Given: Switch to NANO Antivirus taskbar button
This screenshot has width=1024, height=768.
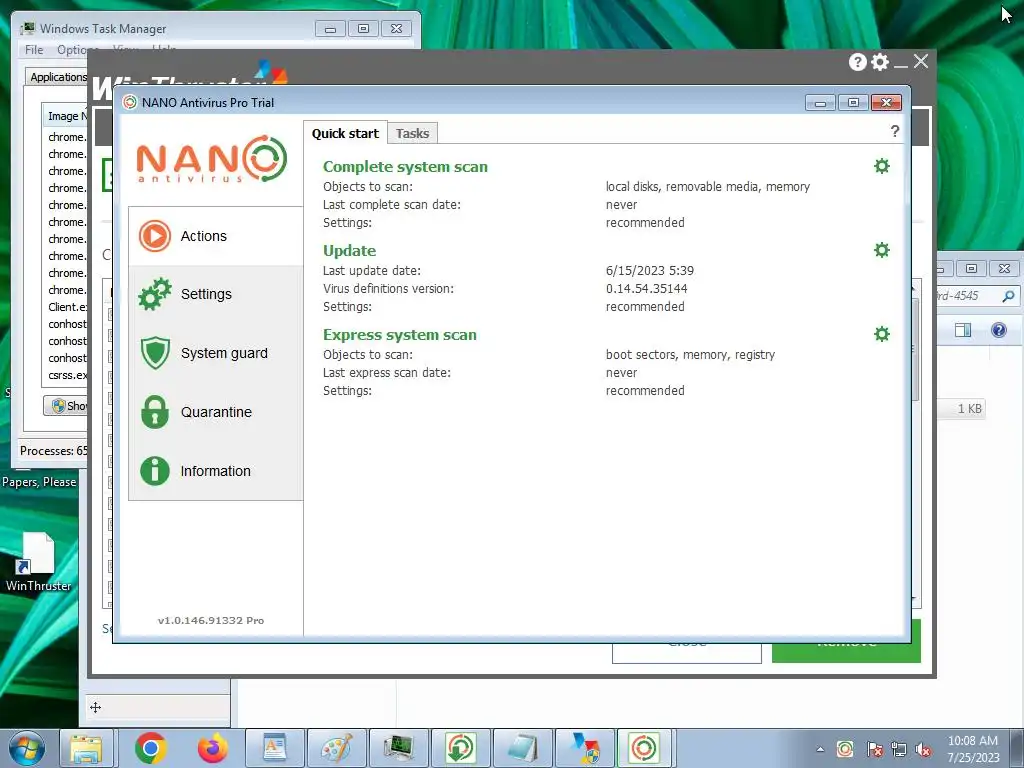Looking at the screenshot, I should coord(644,748).
